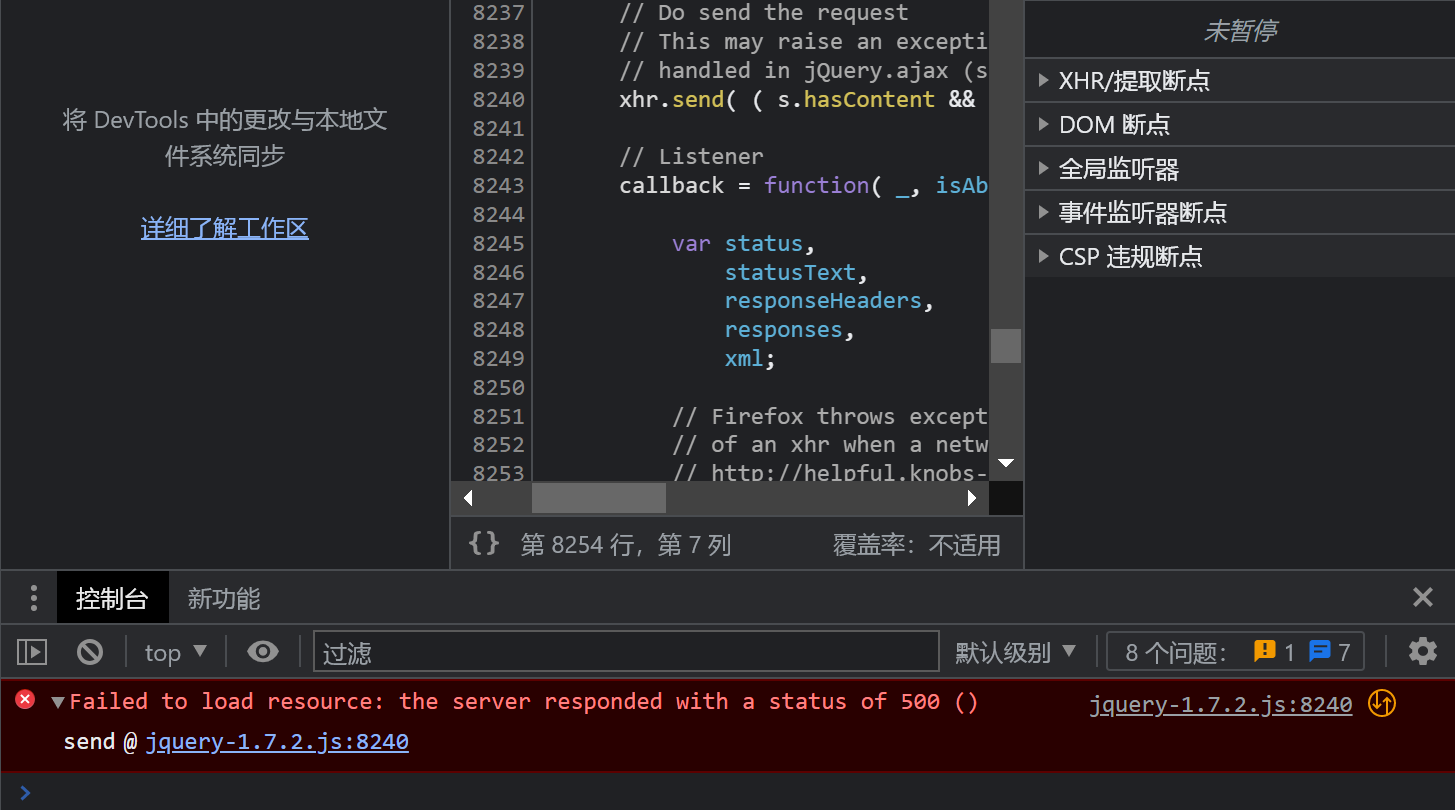Open the 详细了解工作区 link
The height and width of the screenshot is (810, 1455).
point(224,228)
